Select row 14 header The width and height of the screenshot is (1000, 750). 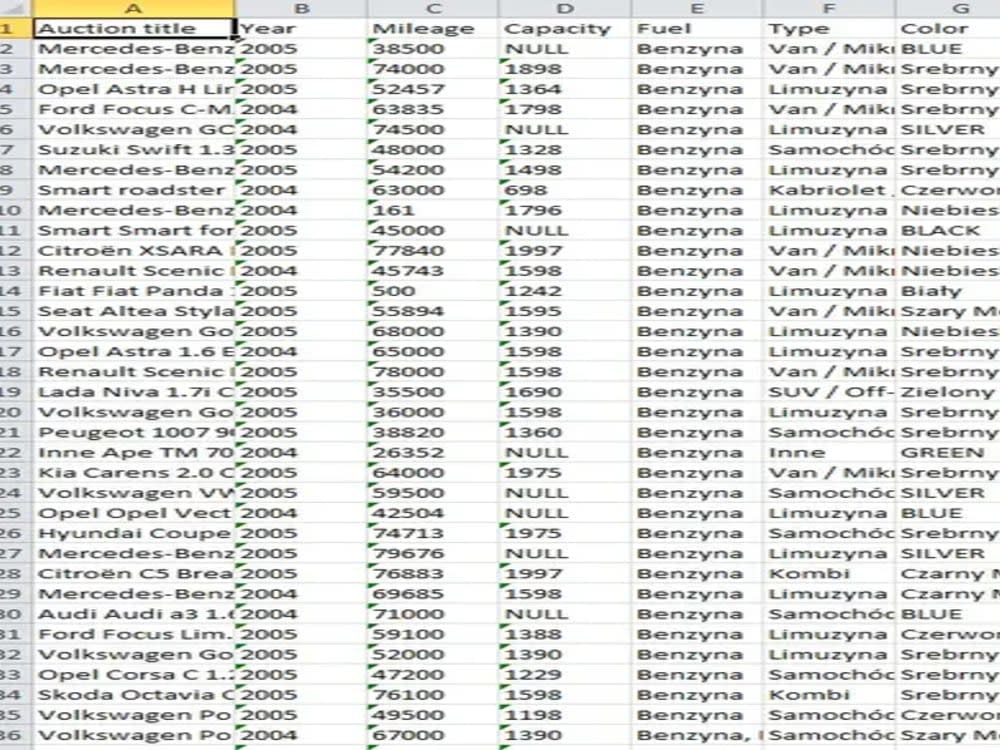point(15,291)
